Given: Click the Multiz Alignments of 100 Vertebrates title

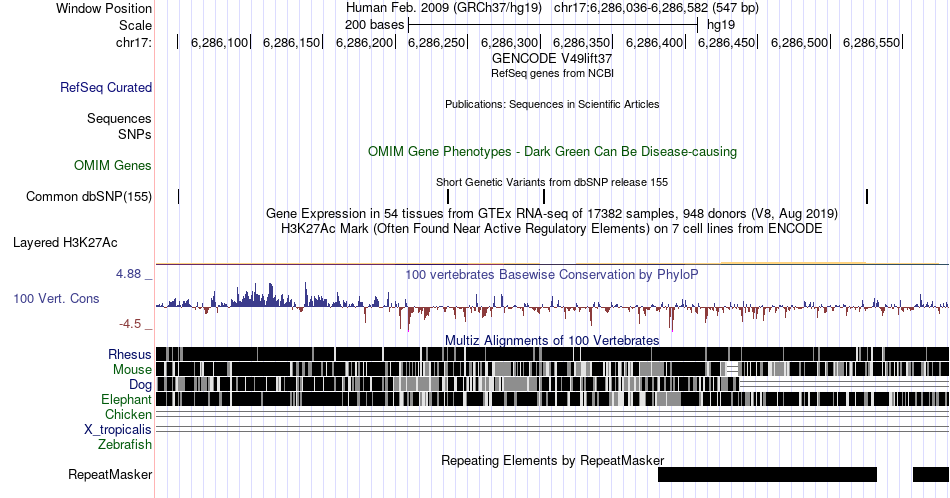Looking at the screenshot, I should click(552, 340).
